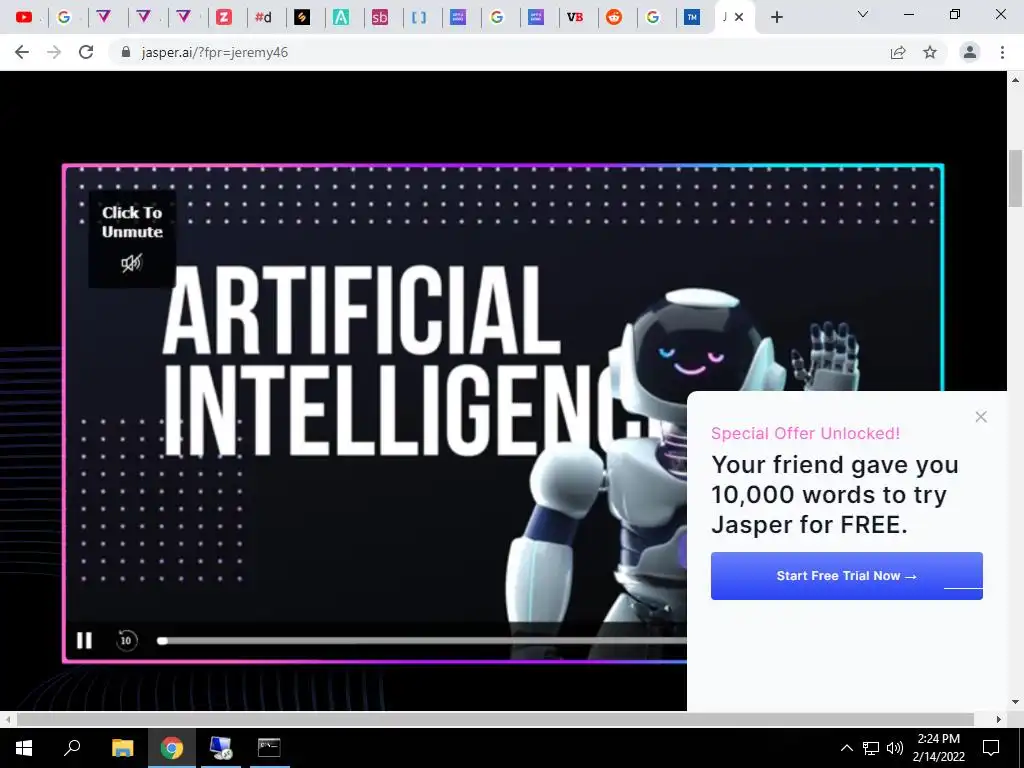The height and width of the screenshot is (768, 1024).
Task: Switch to the sb tab
Action: point(379,18)
